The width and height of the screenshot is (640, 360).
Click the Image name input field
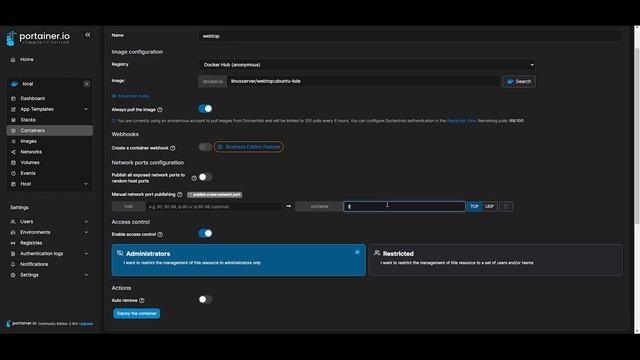(x=363, y=81)
